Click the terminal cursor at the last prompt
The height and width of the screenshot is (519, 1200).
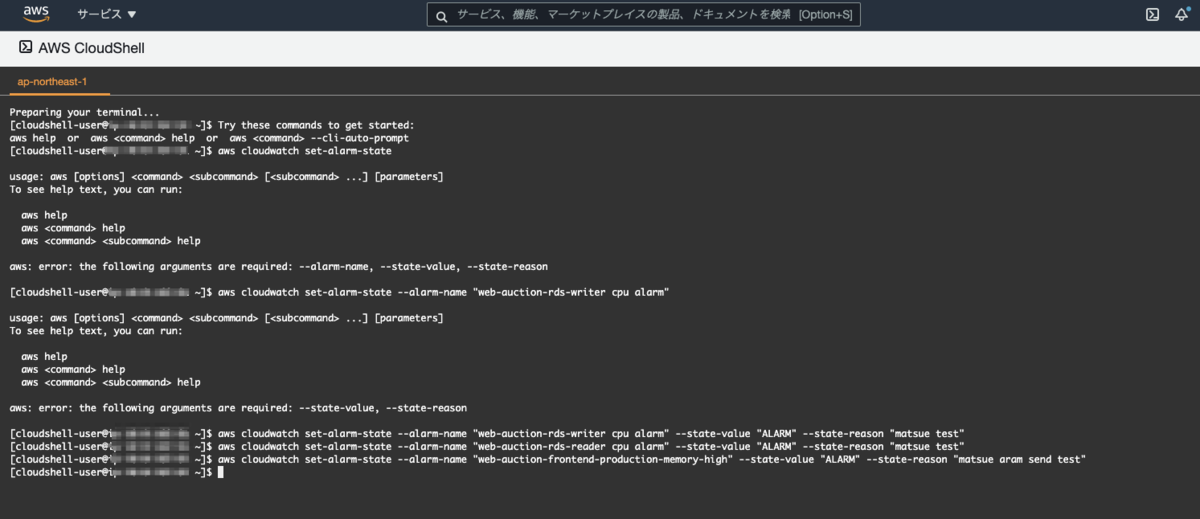220,472
